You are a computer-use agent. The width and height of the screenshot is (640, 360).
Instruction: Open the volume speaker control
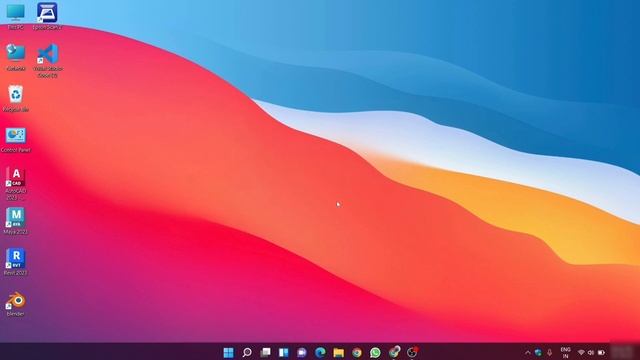tap(591, 352)
